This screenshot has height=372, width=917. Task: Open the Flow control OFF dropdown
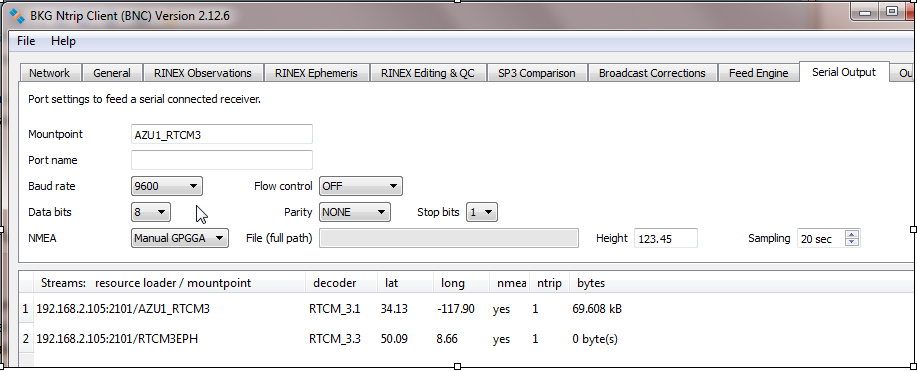click(x=360, y=187)
